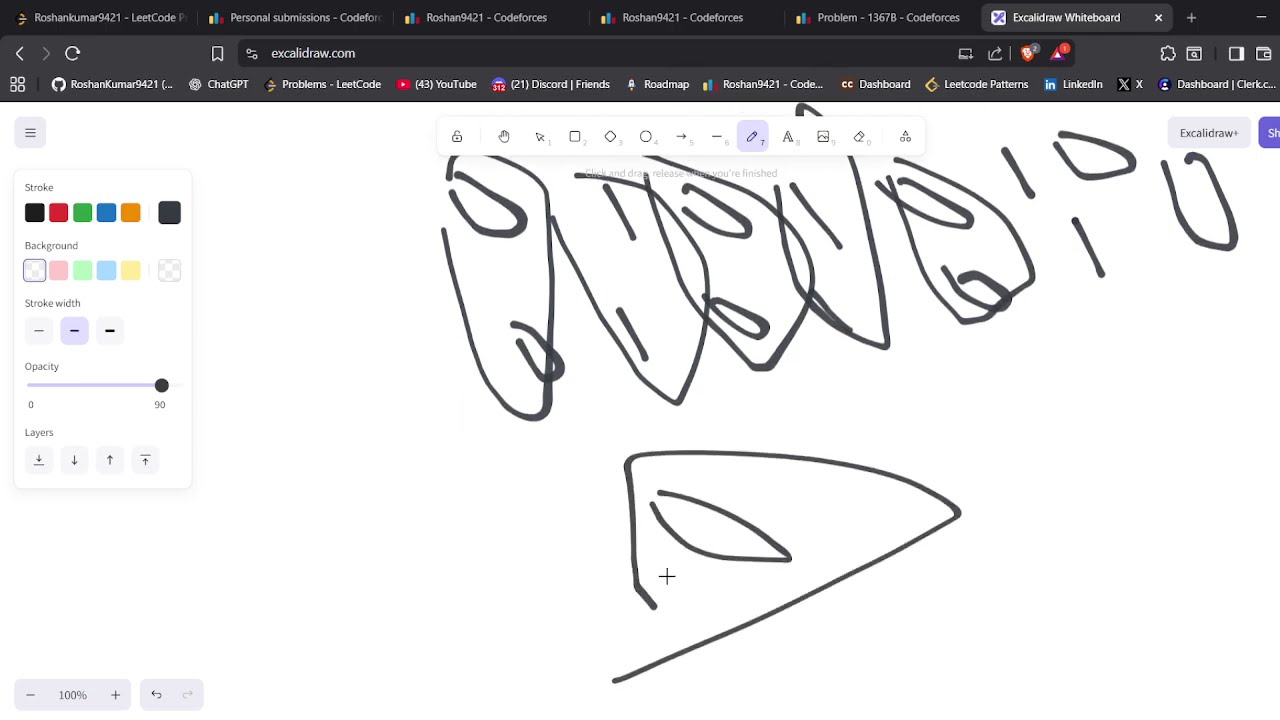Click the 100% zoom reset label

tap(73, 695)
